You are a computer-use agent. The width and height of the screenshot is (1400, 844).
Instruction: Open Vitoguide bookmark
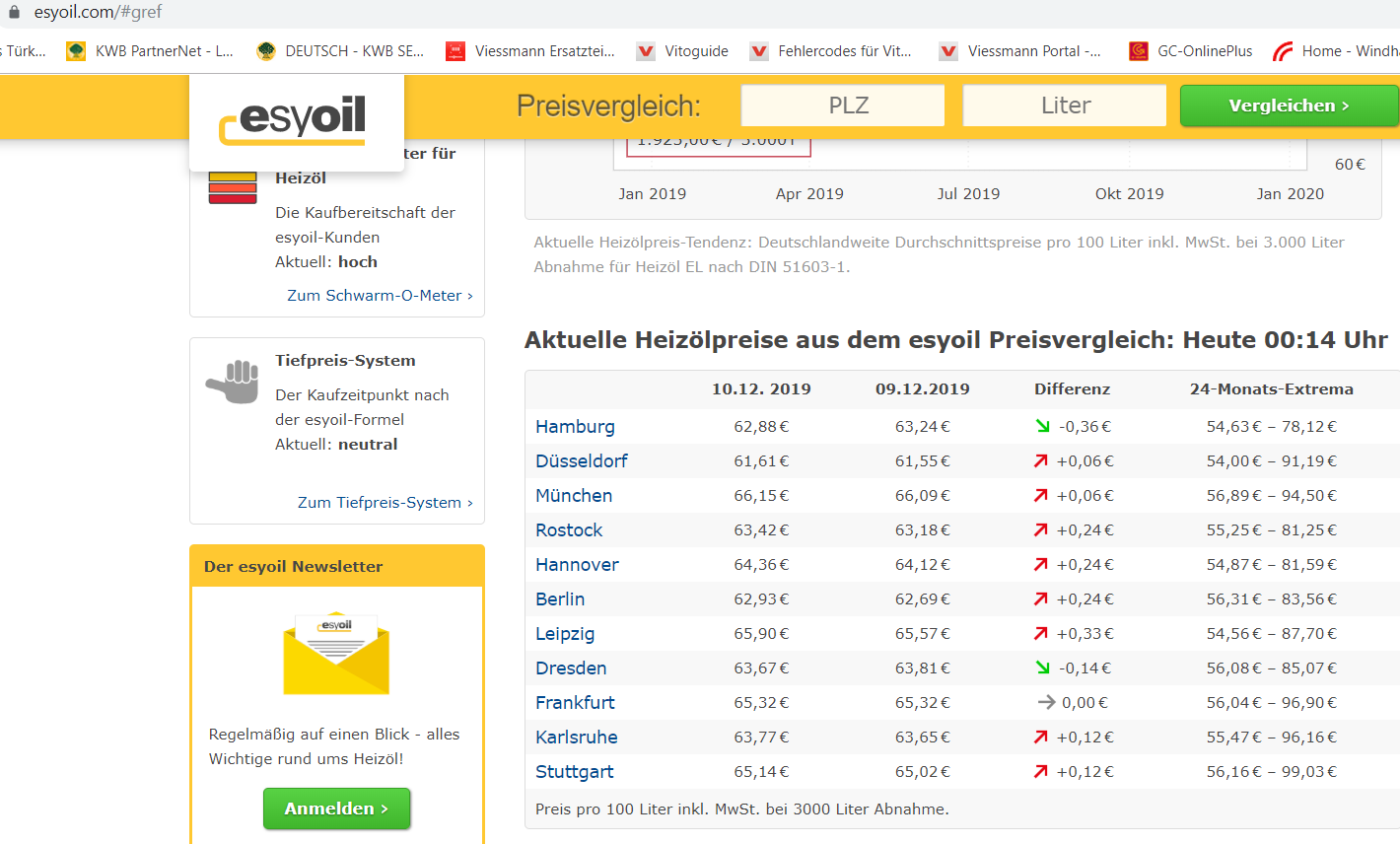[682, 51]
